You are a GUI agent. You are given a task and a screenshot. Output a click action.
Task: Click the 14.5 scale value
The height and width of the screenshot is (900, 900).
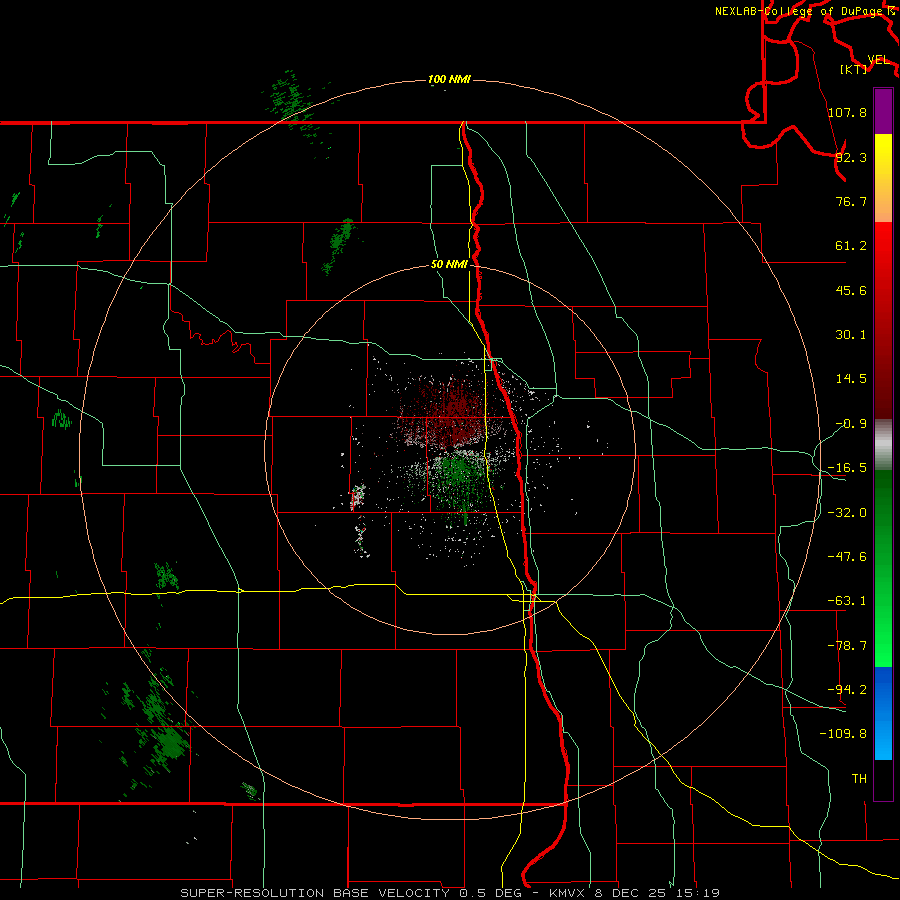tap(851, 379)
